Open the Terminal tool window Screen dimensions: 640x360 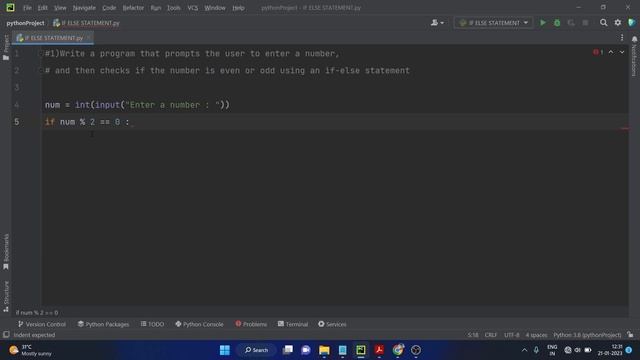click(x=293, y=324)
